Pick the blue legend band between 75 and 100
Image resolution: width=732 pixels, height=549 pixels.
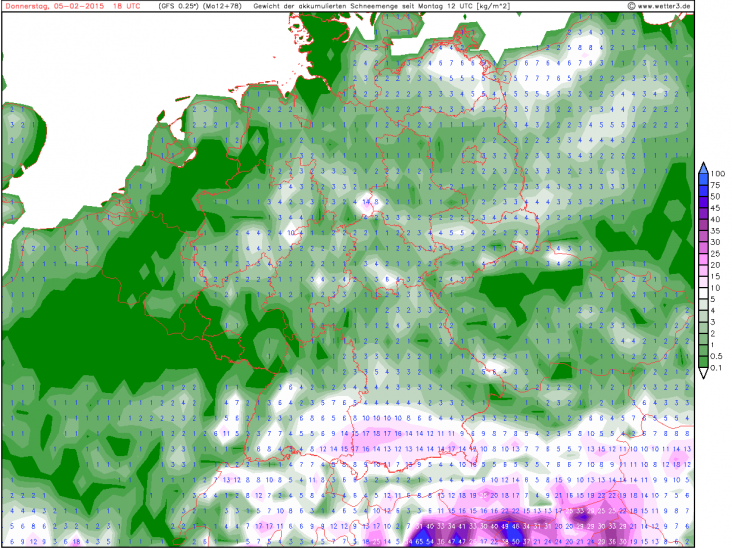point(702,180)
